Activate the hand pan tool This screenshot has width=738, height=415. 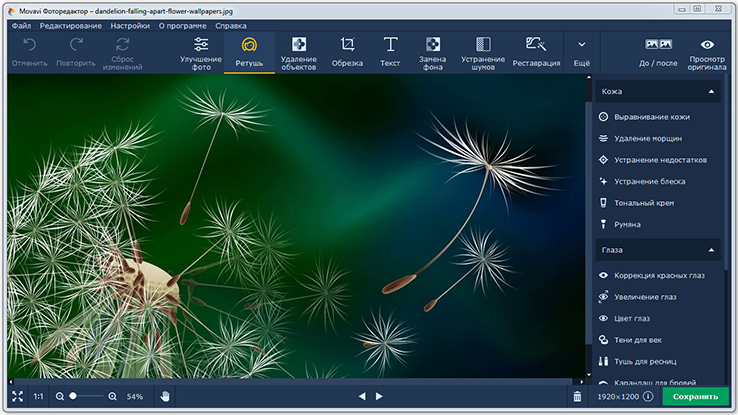pyautogui.click(x=166, y=397)
